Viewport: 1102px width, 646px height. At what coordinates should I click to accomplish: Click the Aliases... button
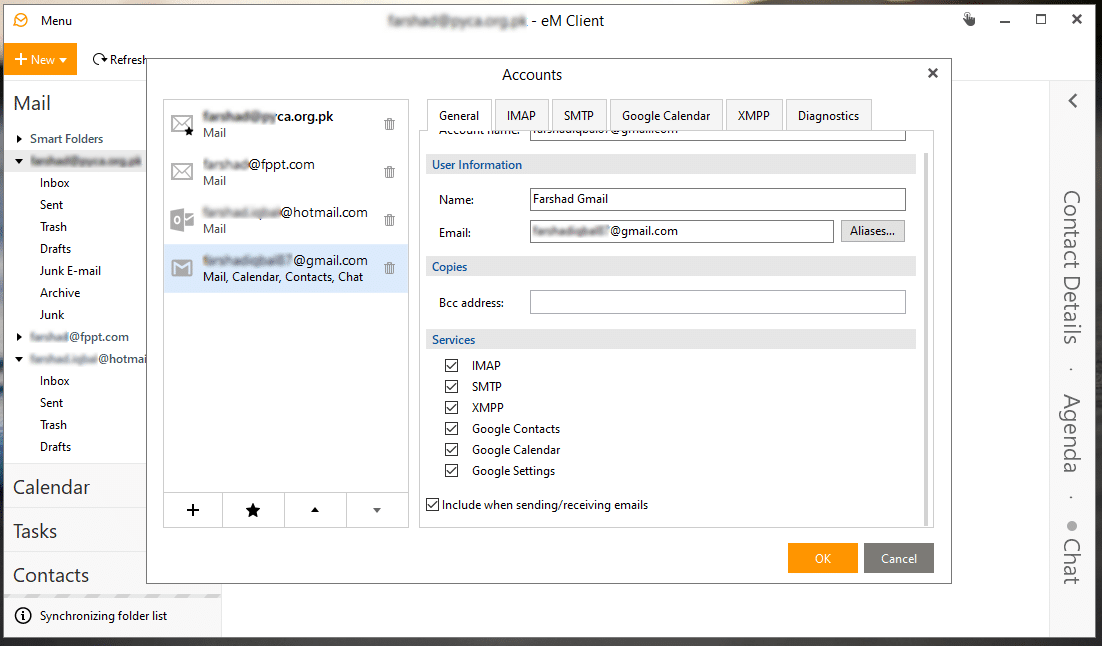pyautogui.click(x=872, y=231)
